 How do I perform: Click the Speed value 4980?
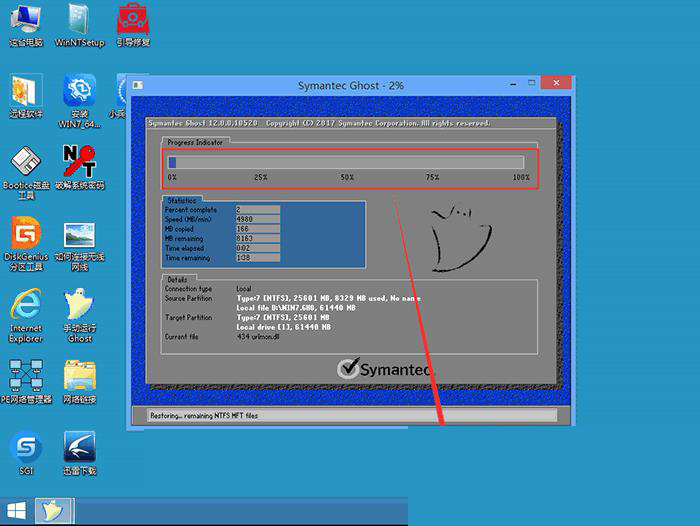coord(258,219)
